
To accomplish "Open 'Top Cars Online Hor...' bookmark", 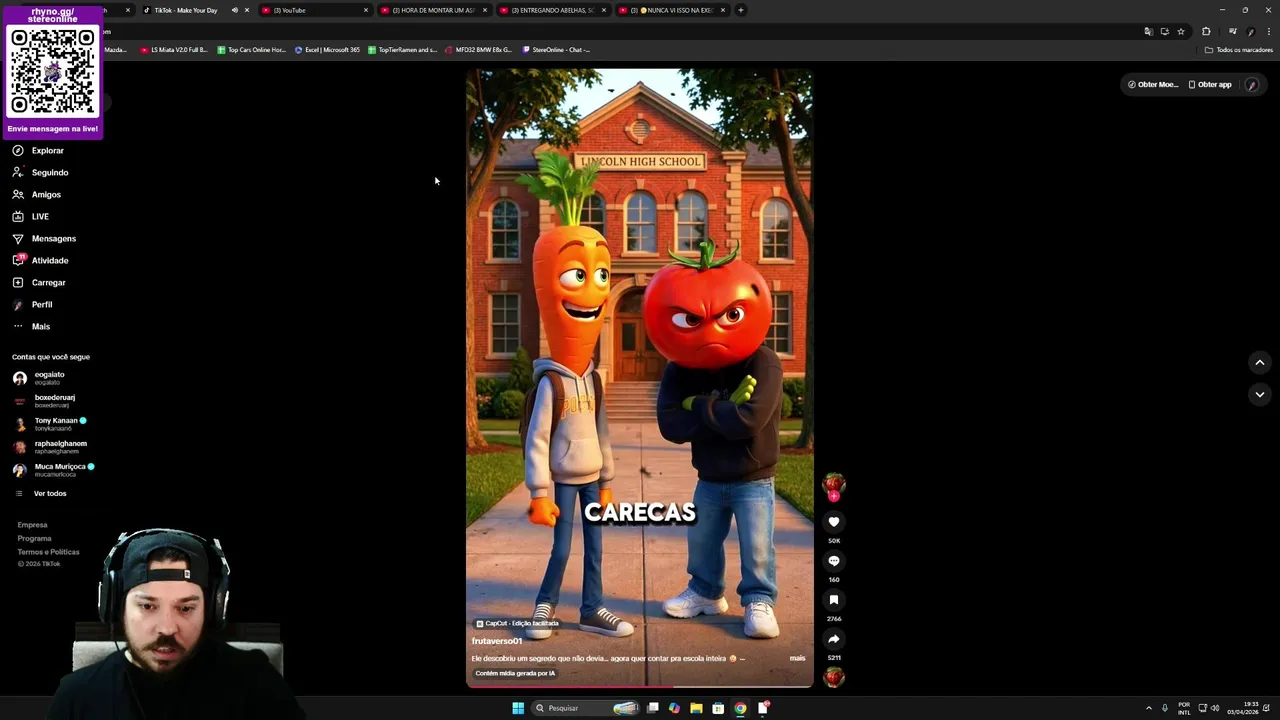I will 252,49.
